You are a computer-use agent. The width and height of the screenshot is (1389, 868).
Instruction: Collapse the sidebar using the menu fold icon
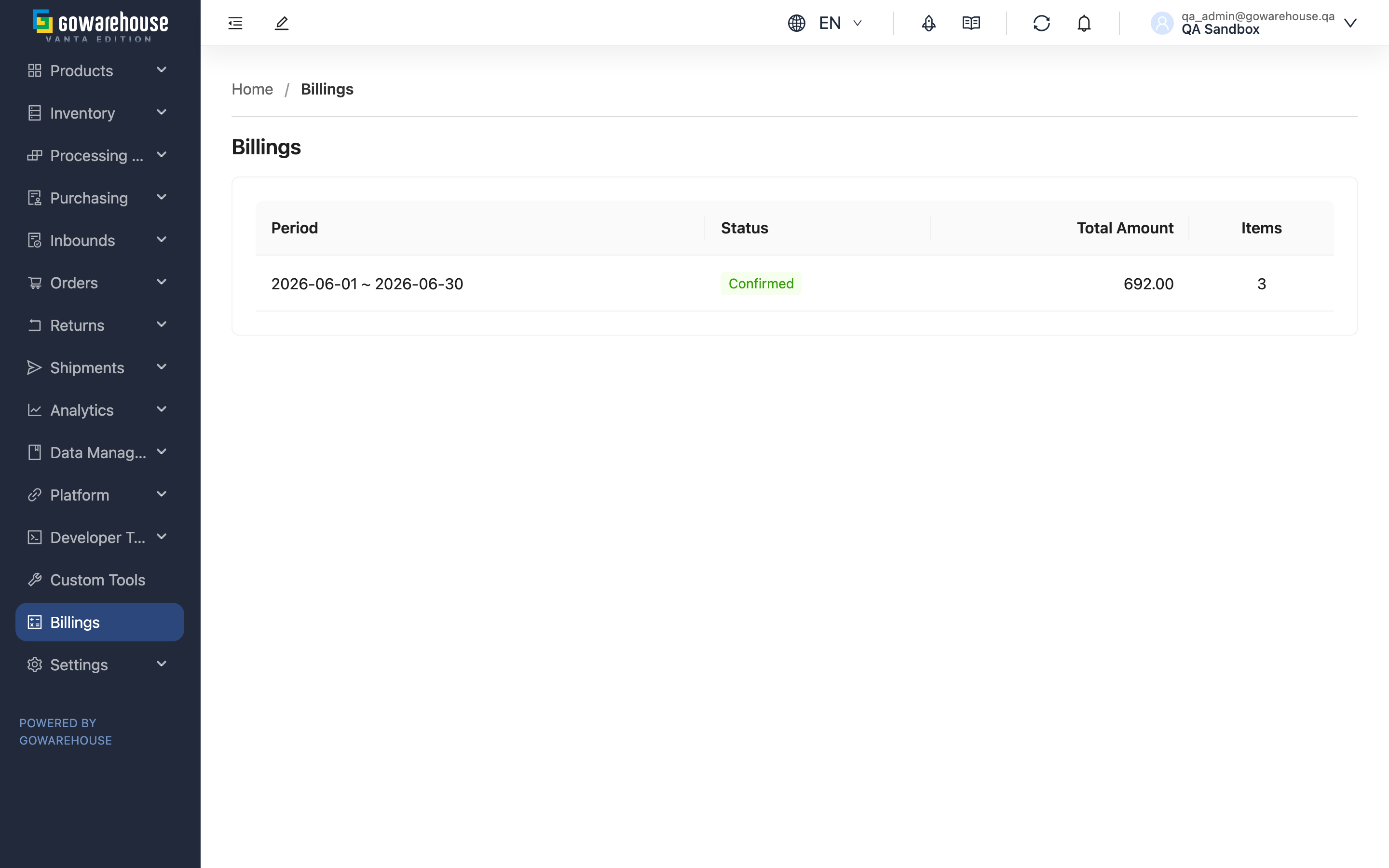coord(235,23)
